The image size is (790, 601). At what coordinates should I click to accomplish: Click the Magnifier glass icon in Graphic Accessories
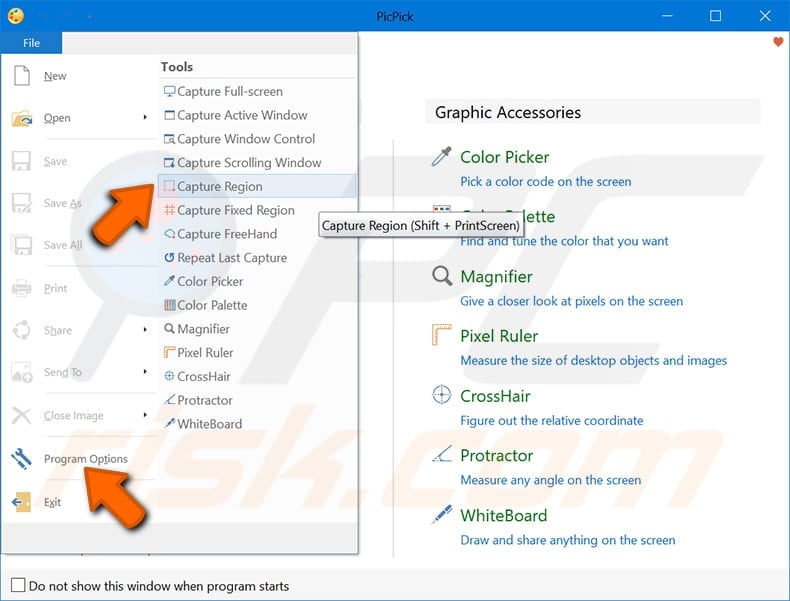[x=442, y=276]
